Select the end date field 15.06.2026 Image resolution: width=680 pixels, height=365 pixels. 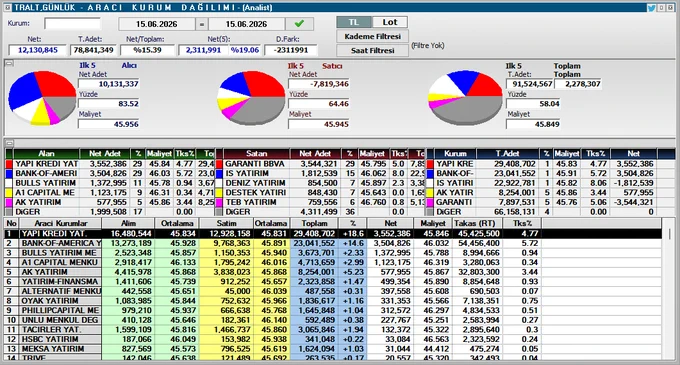[x=246, y=24]
